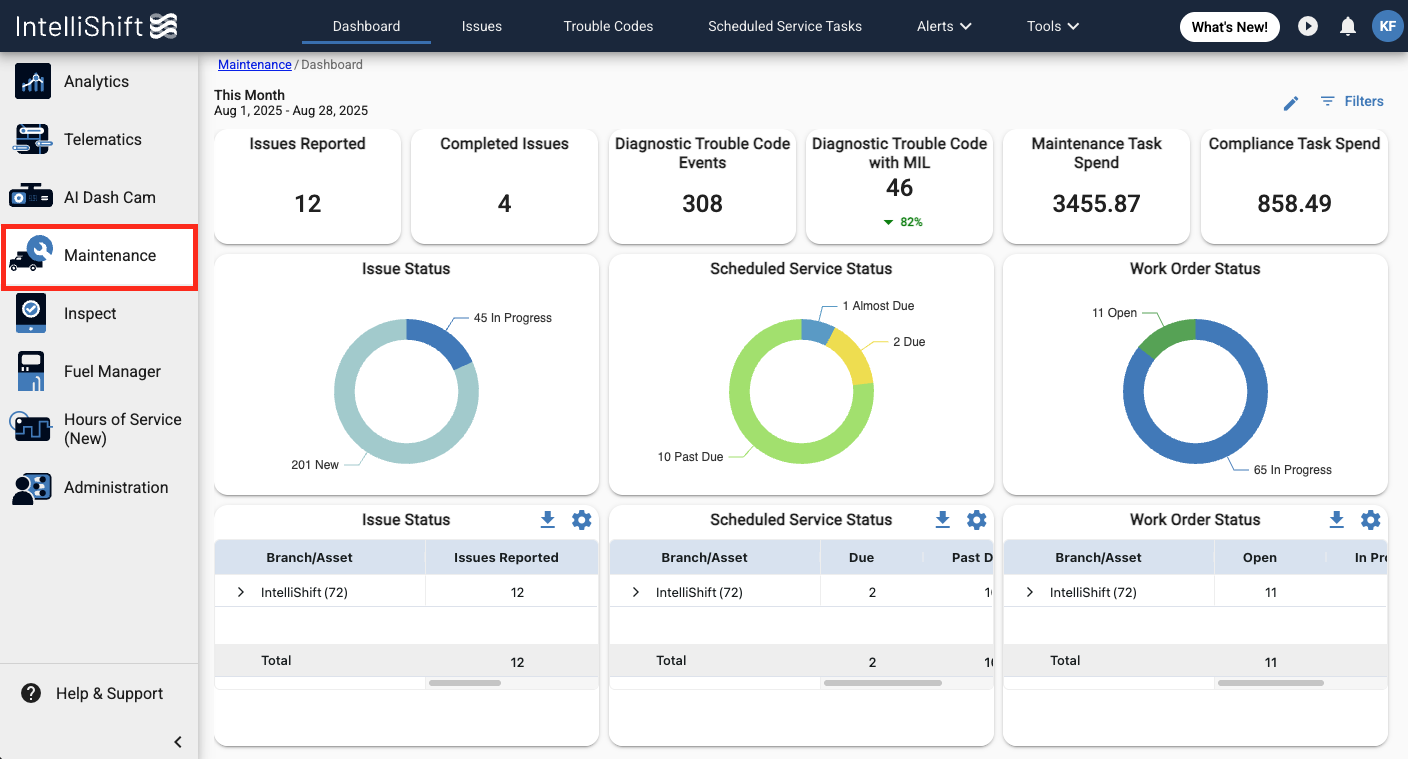Click the Help & Support question mark icon

[31, 693]
